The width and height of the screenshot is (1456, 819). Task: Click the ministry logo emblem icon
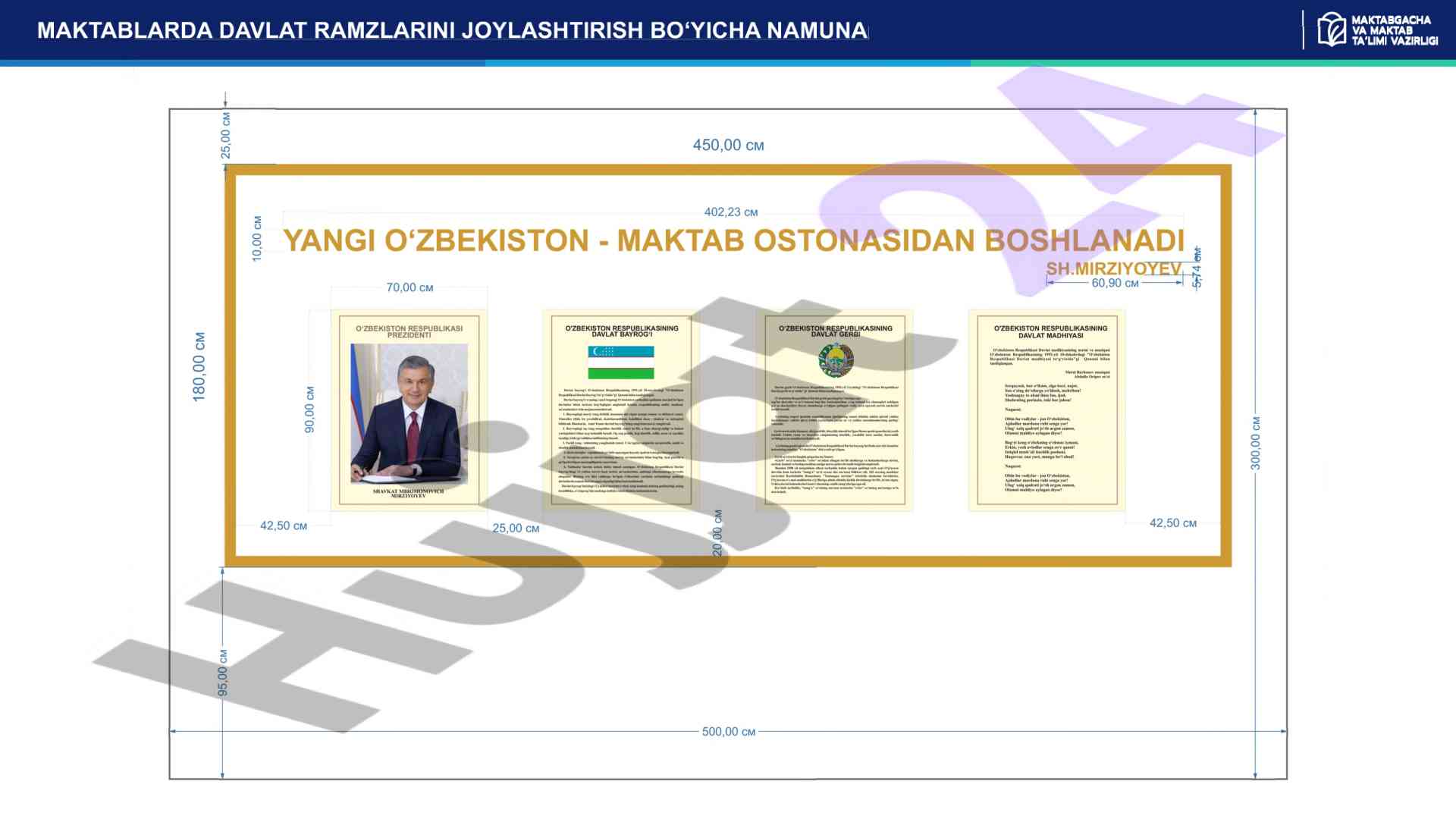point(1331,30)
